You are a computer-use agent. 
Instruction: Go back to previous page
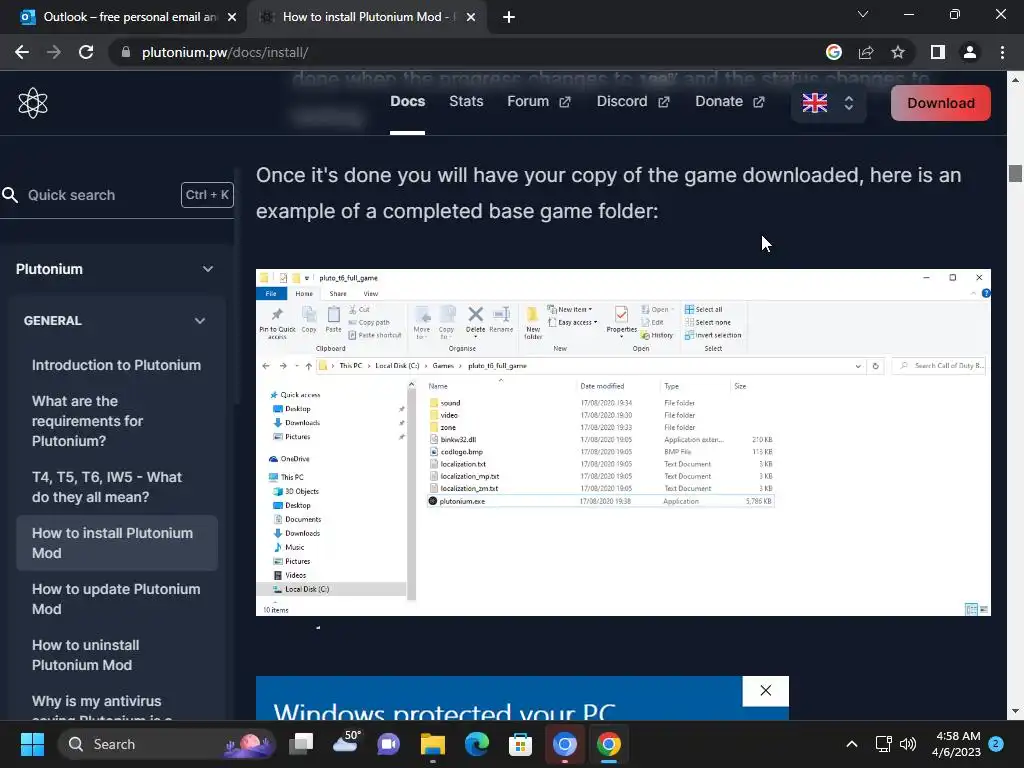(22, 52)
